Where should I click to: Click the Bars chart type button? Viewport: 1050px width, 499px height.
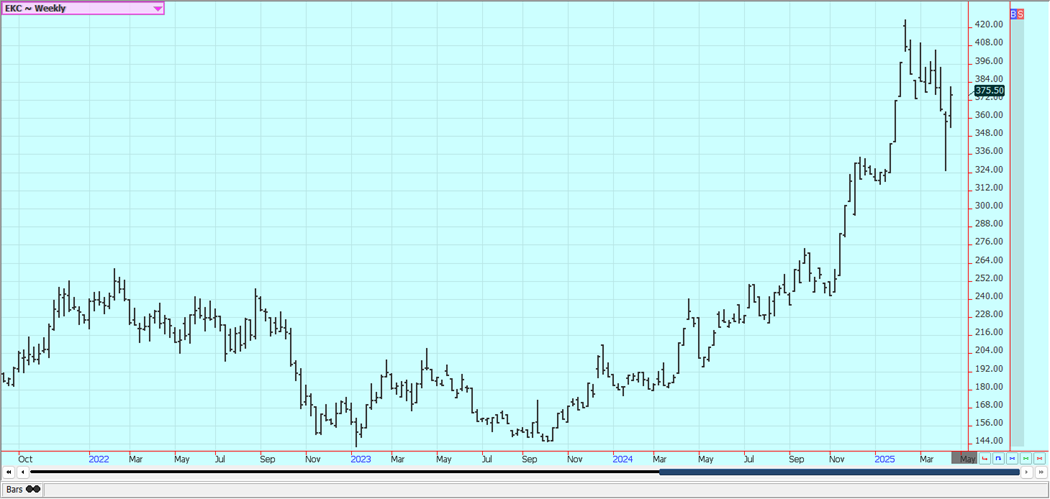point(23,490)
